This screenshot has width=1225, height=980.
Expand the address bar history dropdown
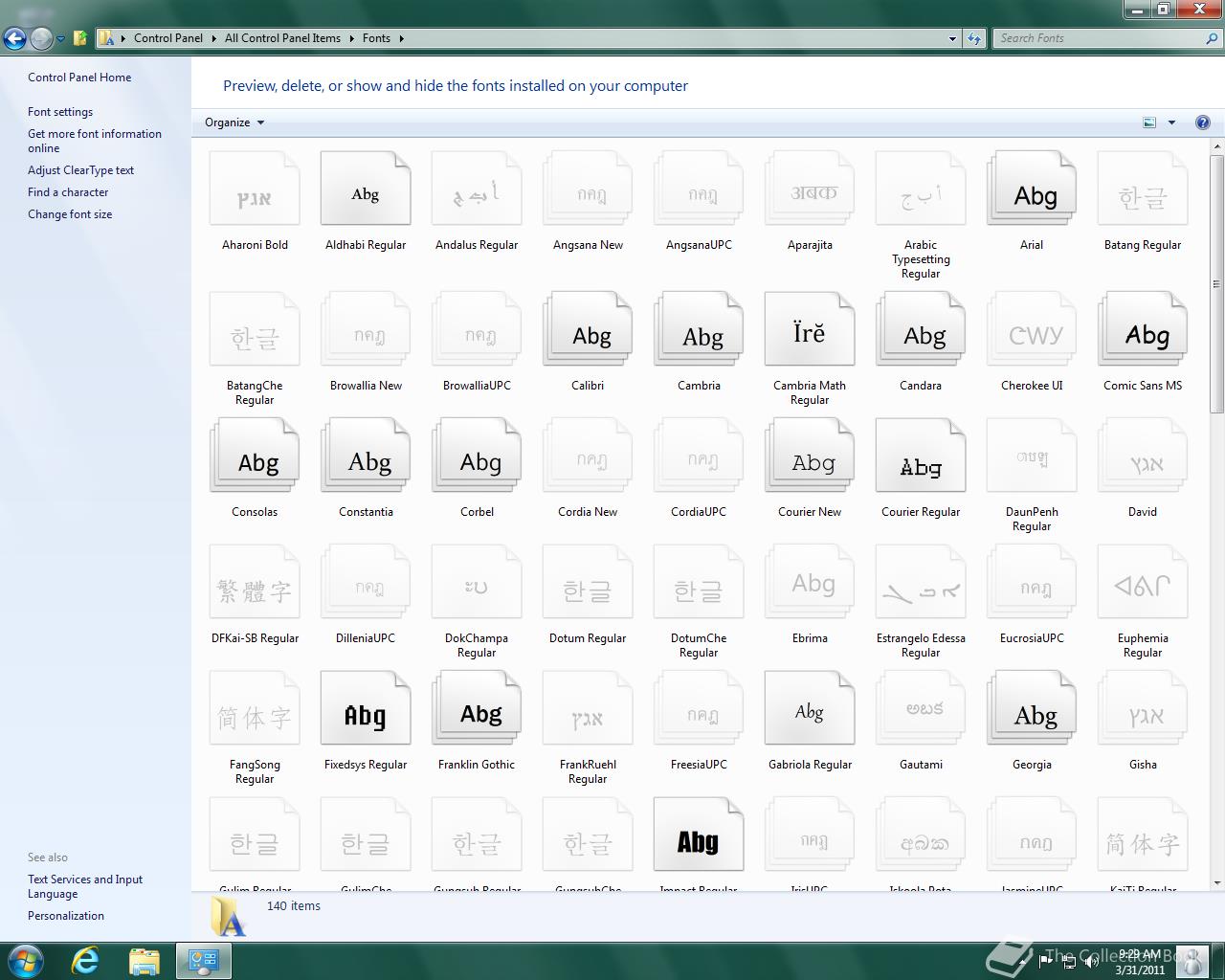(952, 38)
